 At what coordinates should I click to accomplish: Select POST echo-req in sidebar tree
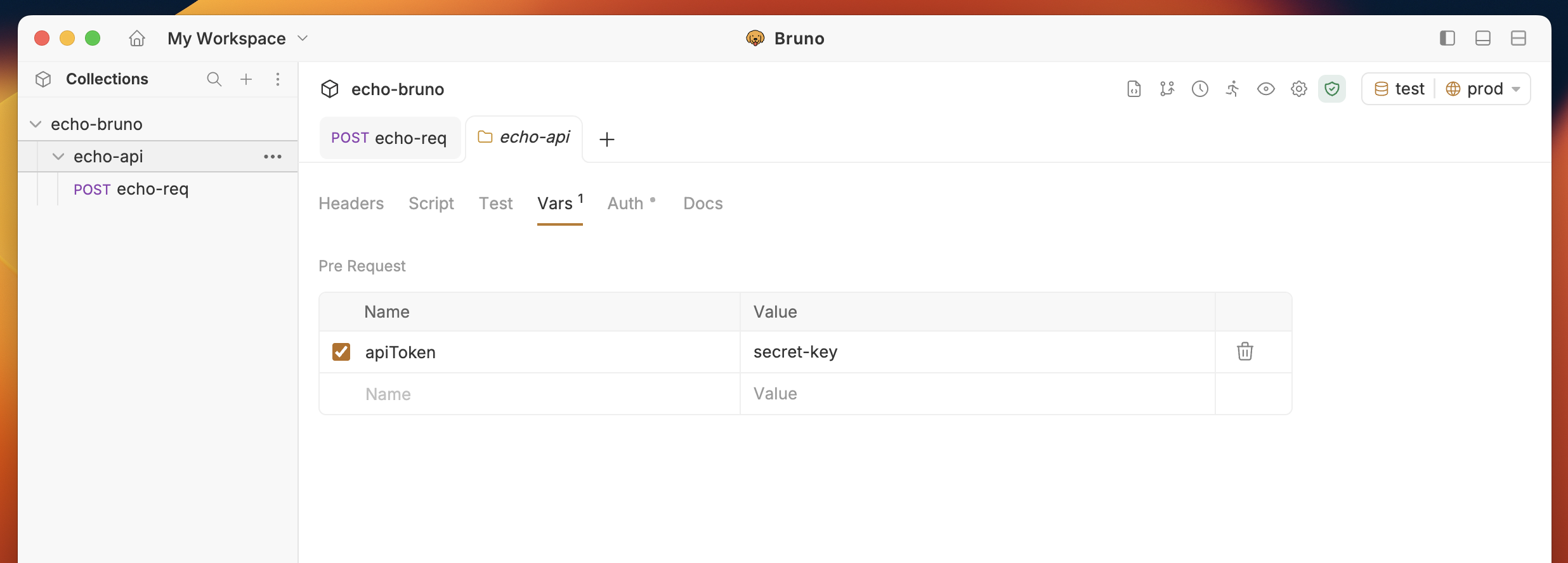pos(131,189)
